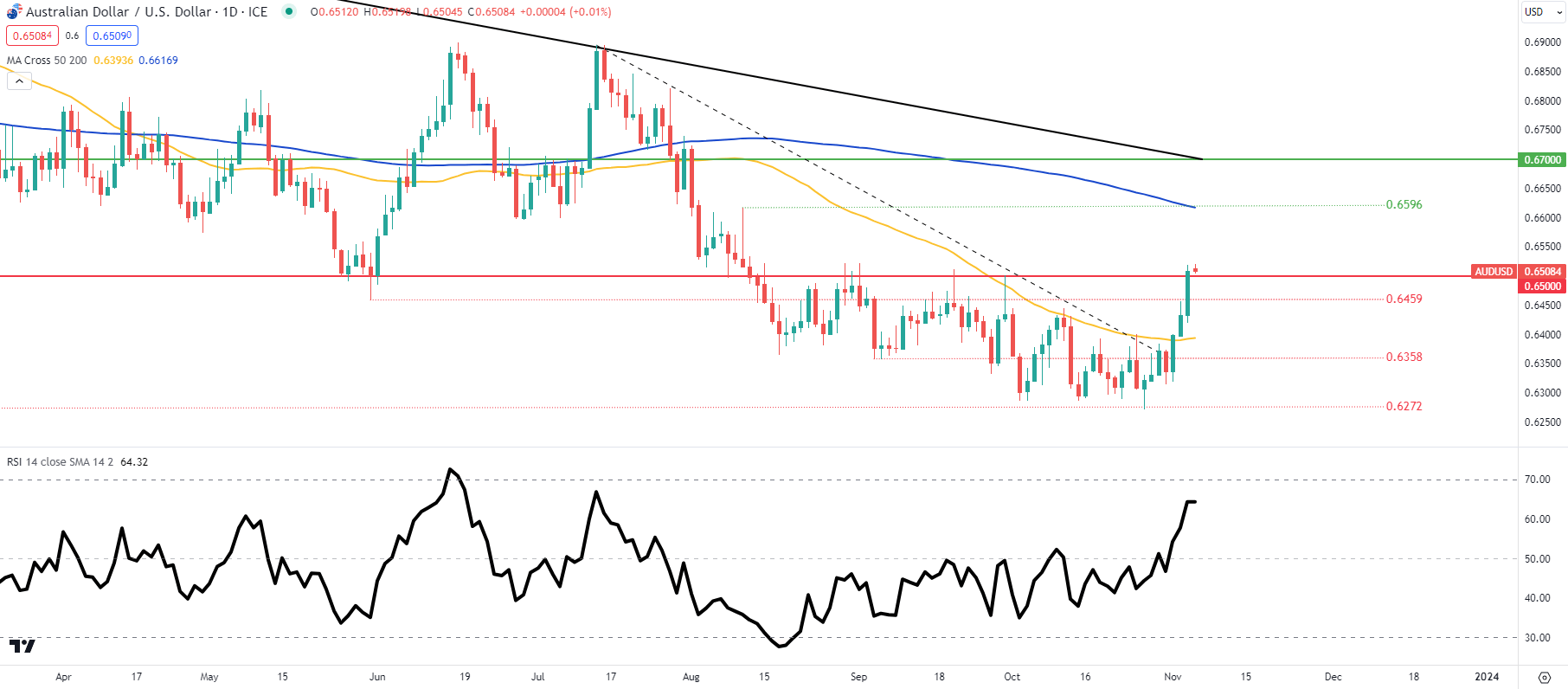Click the RSI value 64.32
Screen dimensions: 1568x689
click(134, 462)
